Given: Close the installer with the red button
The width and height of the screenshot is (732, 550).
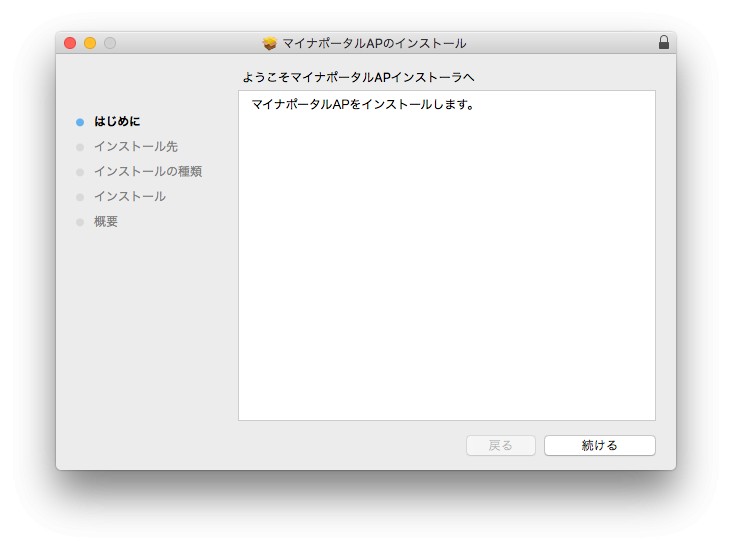Looking at the screenshot, I should pyautogui.click(x=70, y=43).
